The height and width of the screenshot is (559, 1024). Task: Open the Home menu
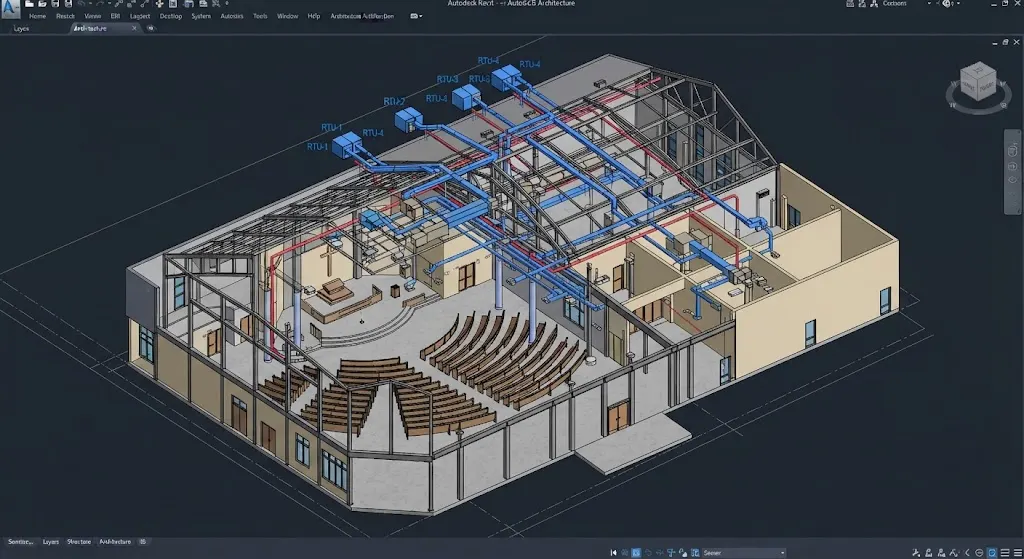pyautogui.click(x=37, y=16)
